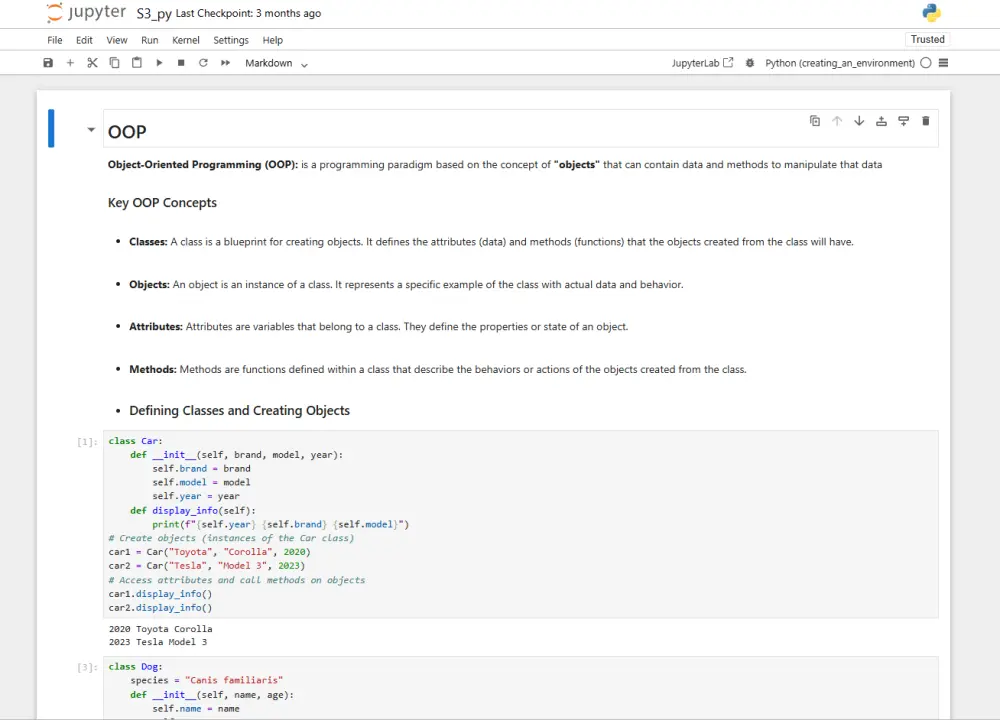Viewport: 1000px width, 720px height.
Task: Click the Methods bullet point
Action: pyautogui.click(x=438, y=369)
